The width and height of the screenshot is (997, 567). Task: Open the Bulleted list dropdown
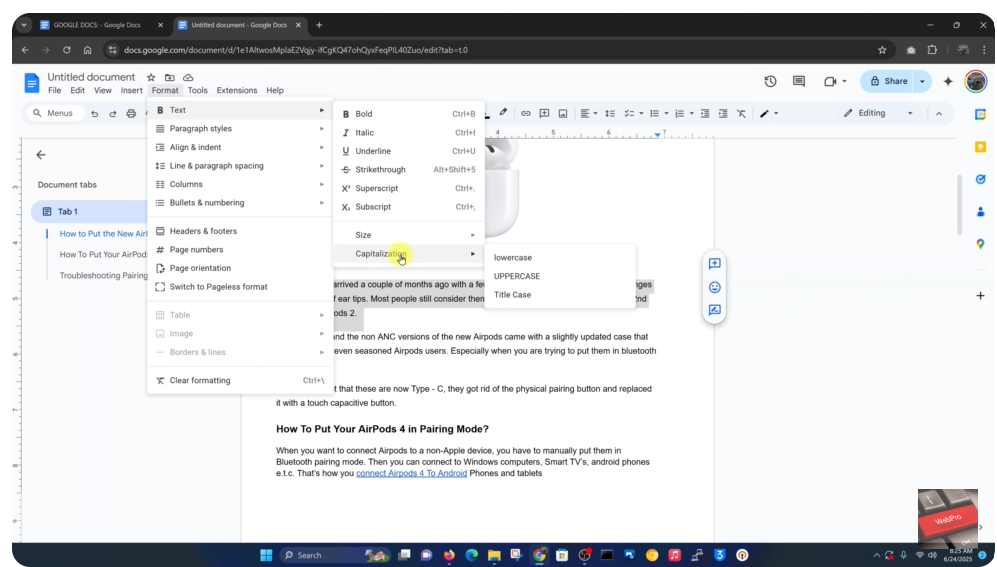tap(666, 114)
